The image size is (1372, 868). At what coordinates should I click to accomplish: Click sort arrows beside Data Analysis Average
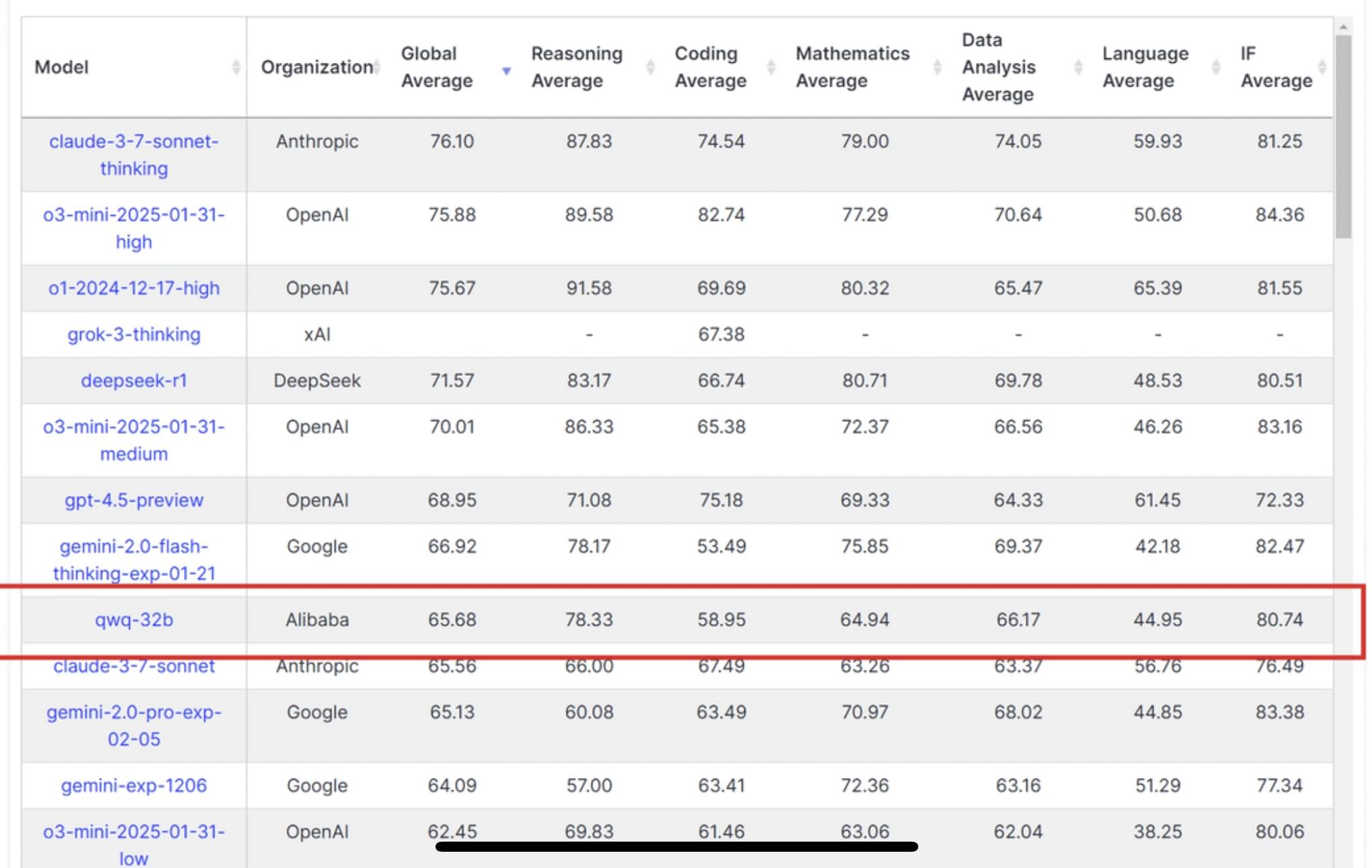(1078, 67)
